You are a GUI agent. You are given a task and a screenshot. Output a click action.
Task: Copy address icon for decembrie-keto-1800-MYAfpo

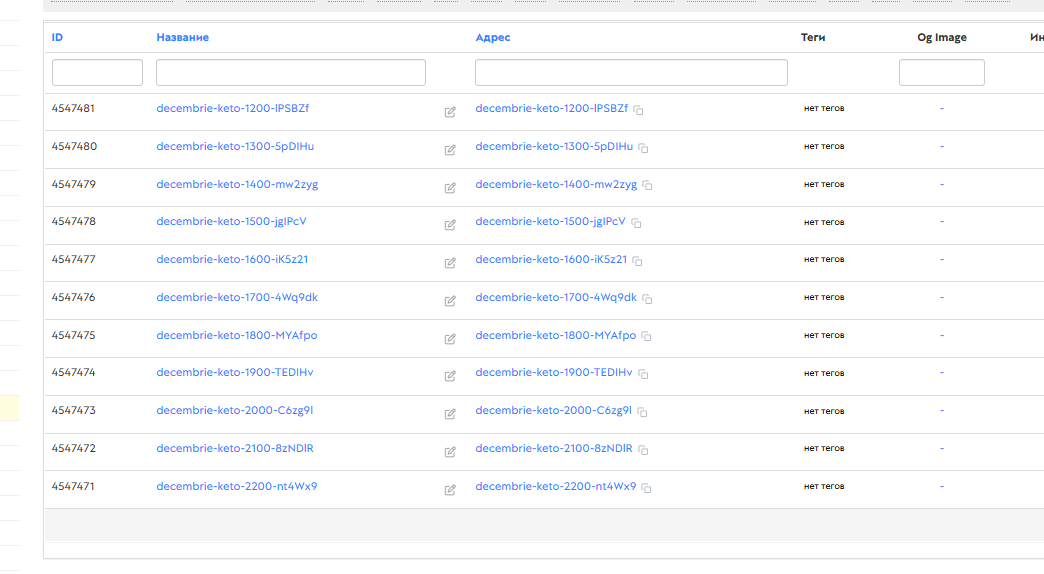point(646,337)
